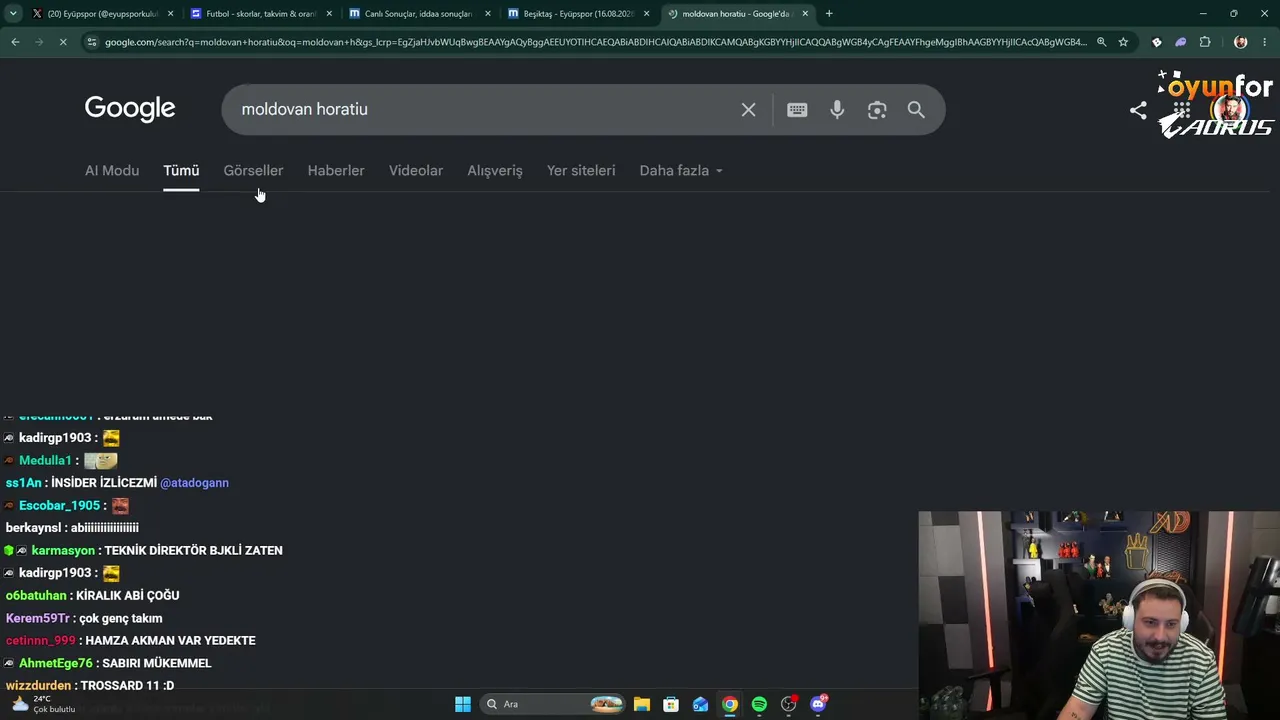Screen dimensions: 1280x720
Task: Open the on-screen keyboard input tool
Action: pos(797,110)
